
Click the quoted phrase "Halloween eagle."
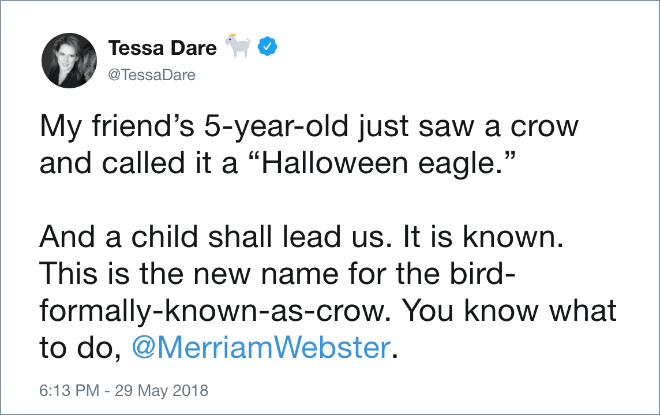click(383, 163)
